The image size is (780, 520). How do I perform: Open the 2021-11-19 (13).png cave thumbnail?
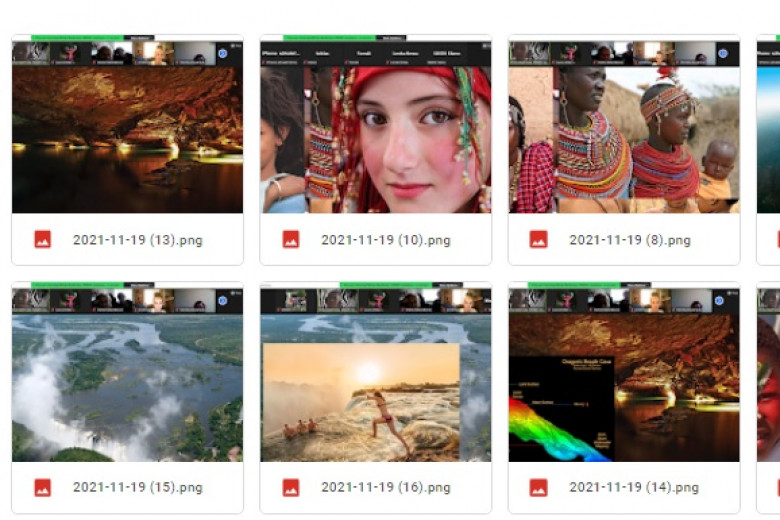(x=127, y=124)
